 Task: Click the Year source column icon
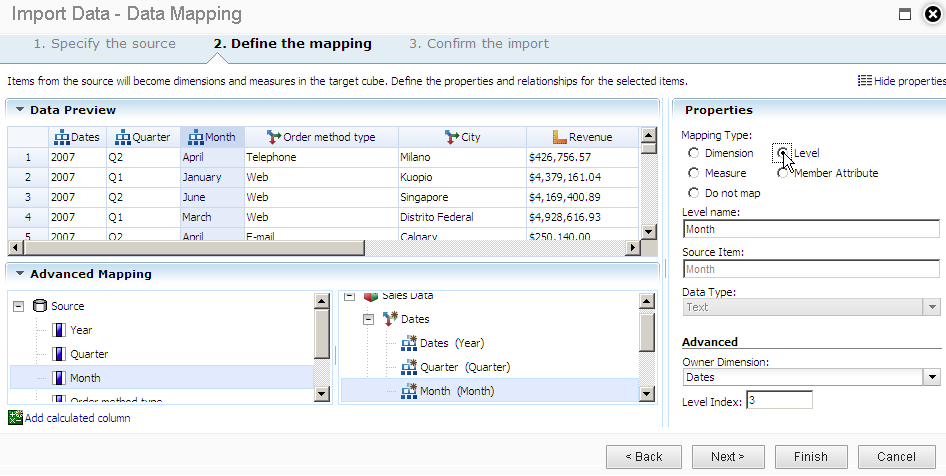pyautogui.click(x=59, y=330)
